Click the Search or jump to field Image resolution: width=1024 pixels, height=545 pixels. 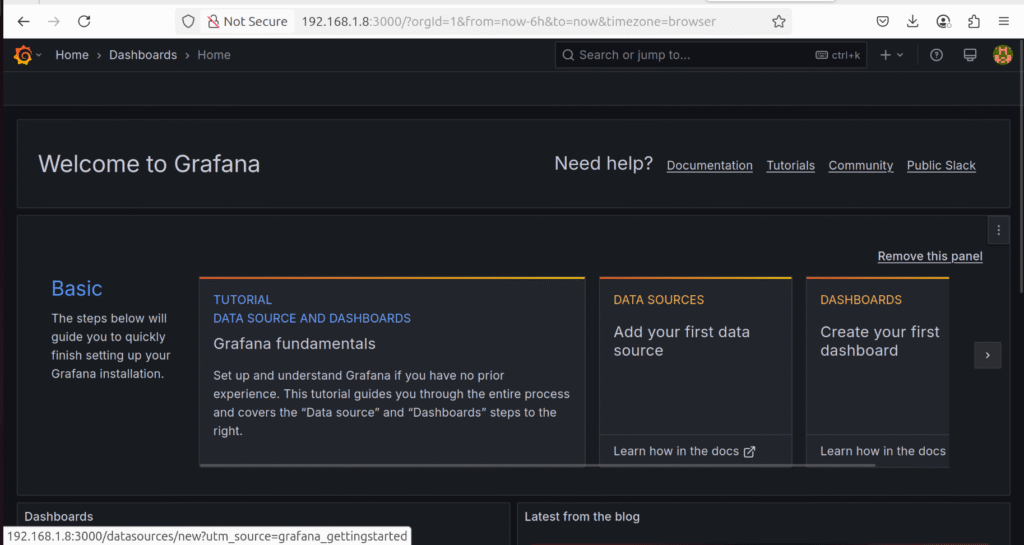point(711,55)
